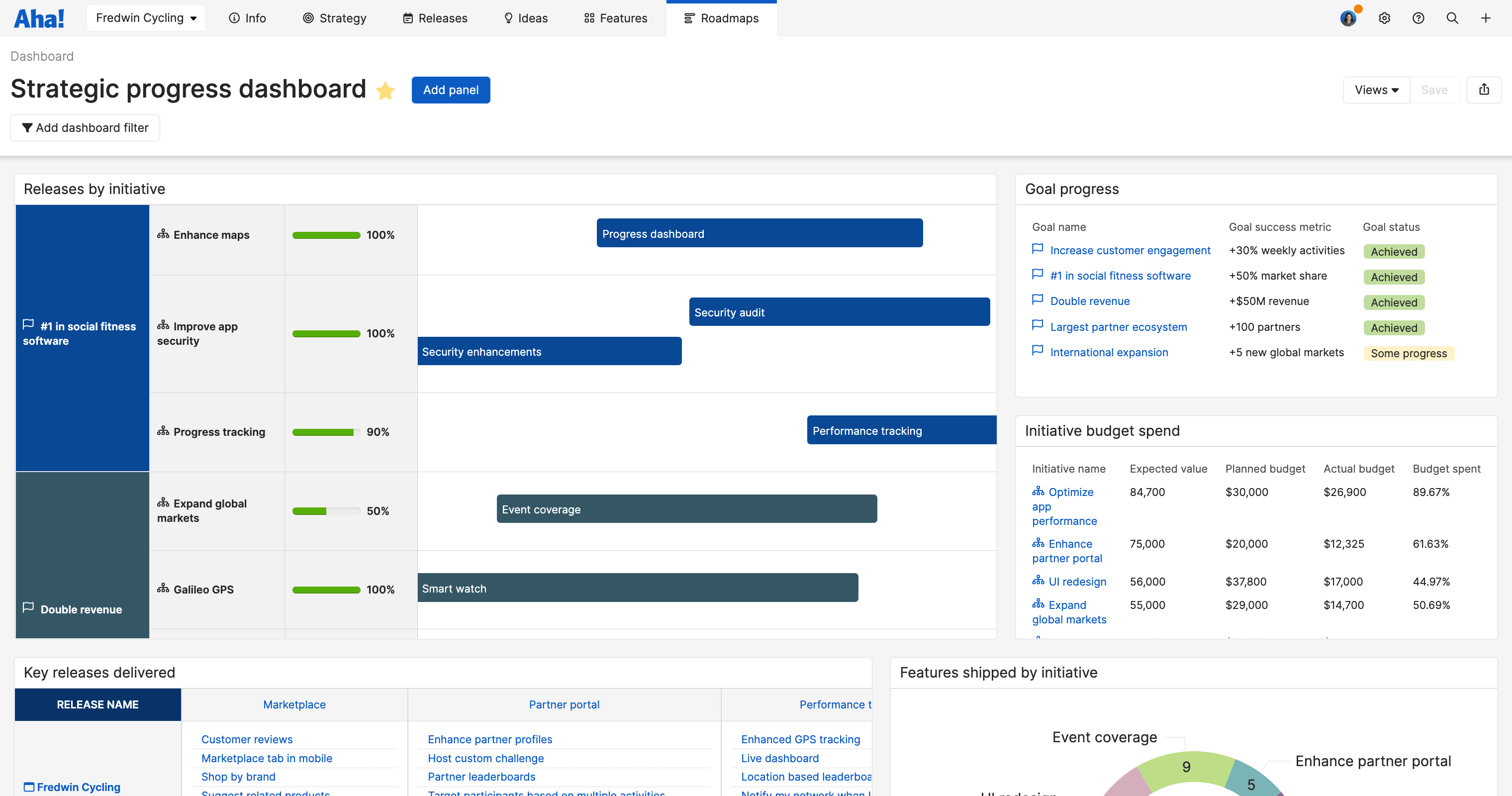Expand the Add dashboard filter options
This screenshot has height=796, width=1512.
[85, 127]
